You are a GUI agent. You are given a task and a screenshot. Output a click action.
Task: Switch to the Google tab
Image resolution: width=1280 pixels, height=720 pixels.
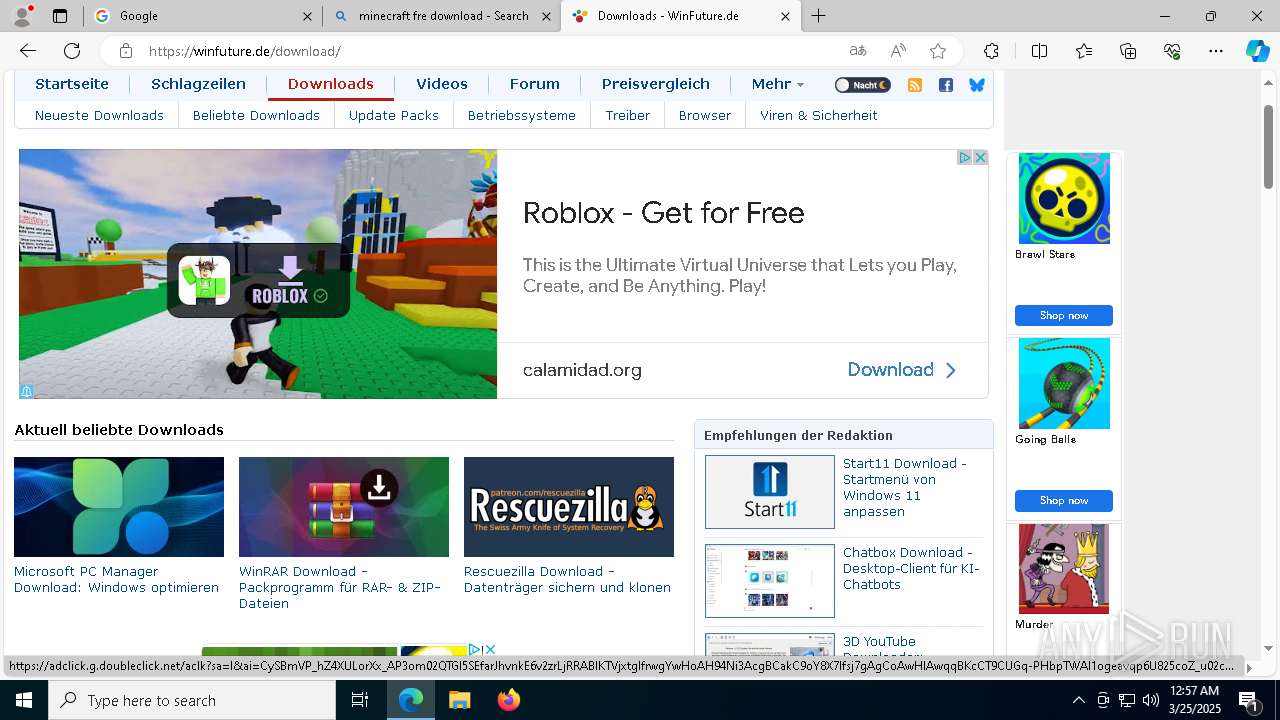click(202, 16)
